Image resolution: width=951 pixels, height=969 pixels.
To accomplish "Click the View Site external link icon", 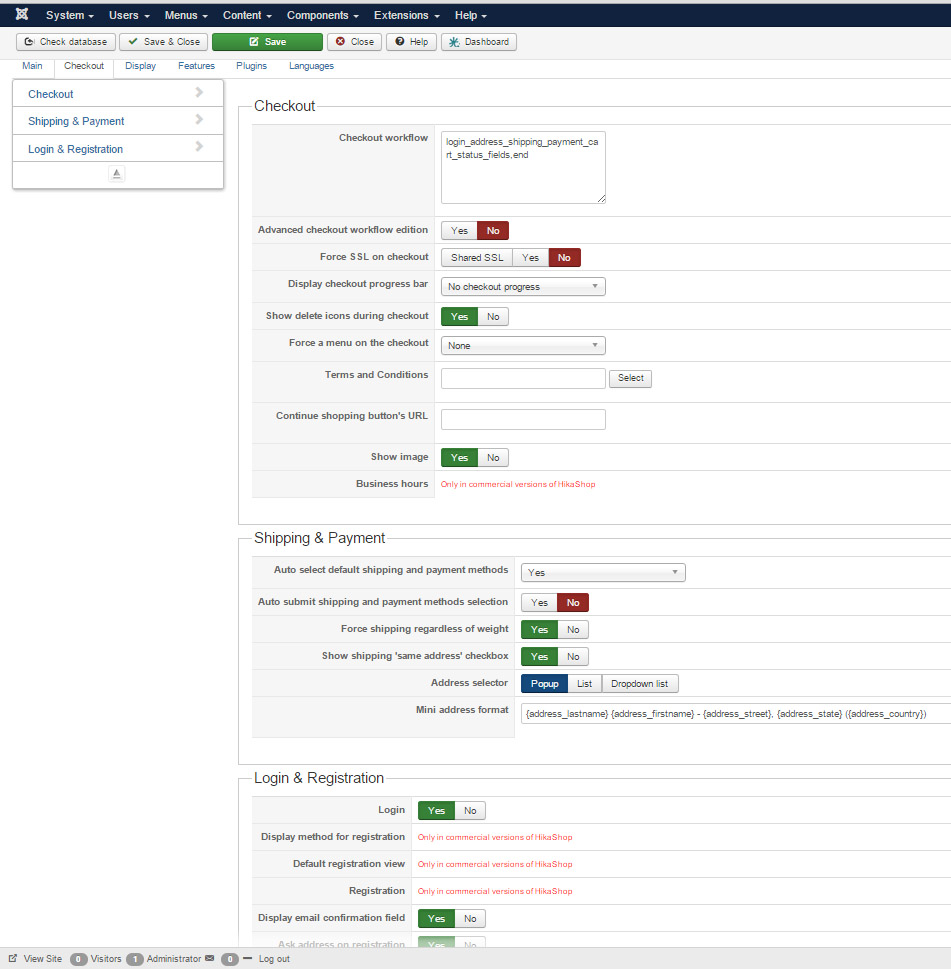I will coord(13,958).
